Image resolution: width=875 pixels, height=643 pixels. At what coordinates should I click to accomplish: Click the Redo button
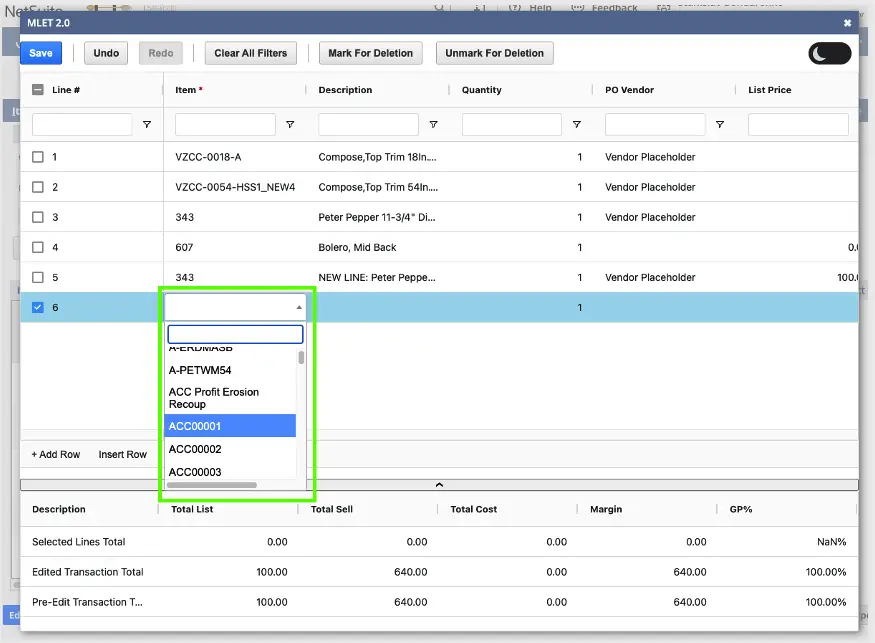(x=161, y=53)
